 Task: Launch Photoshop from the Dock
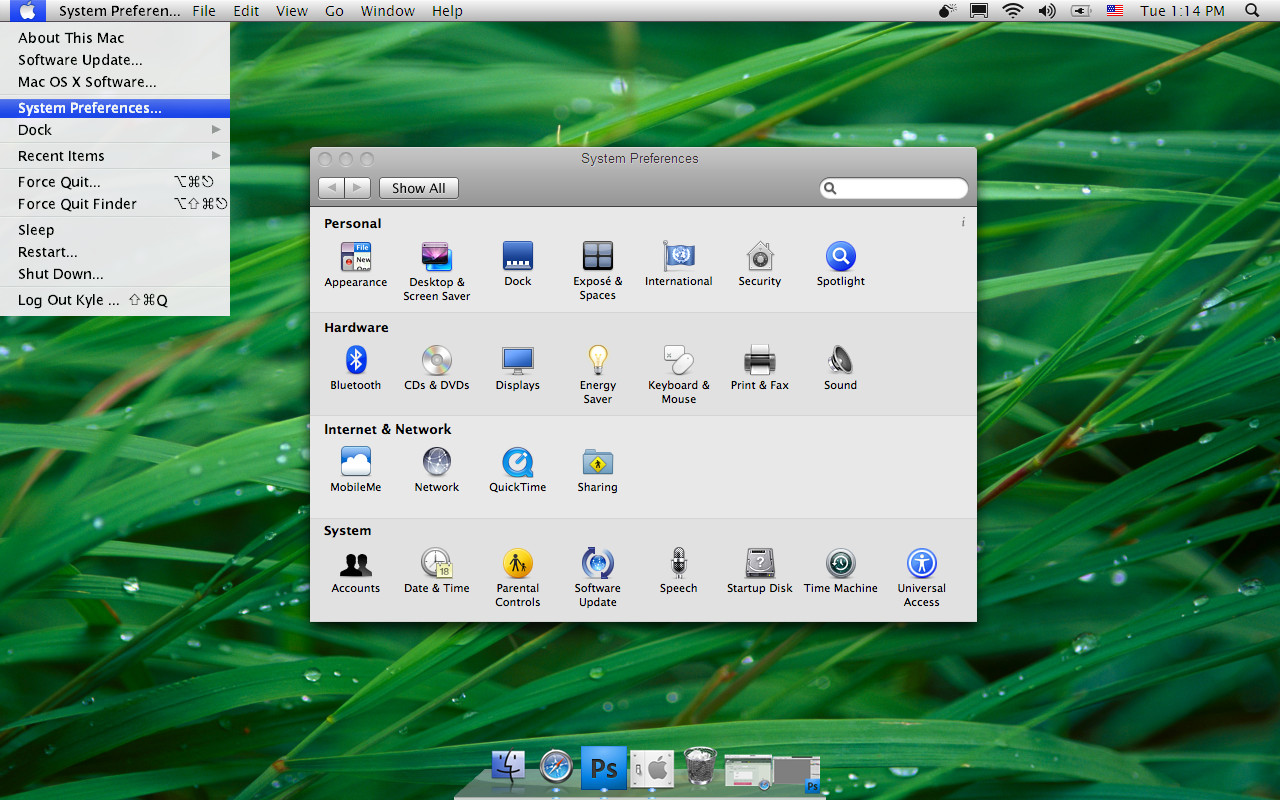point(603,767)
